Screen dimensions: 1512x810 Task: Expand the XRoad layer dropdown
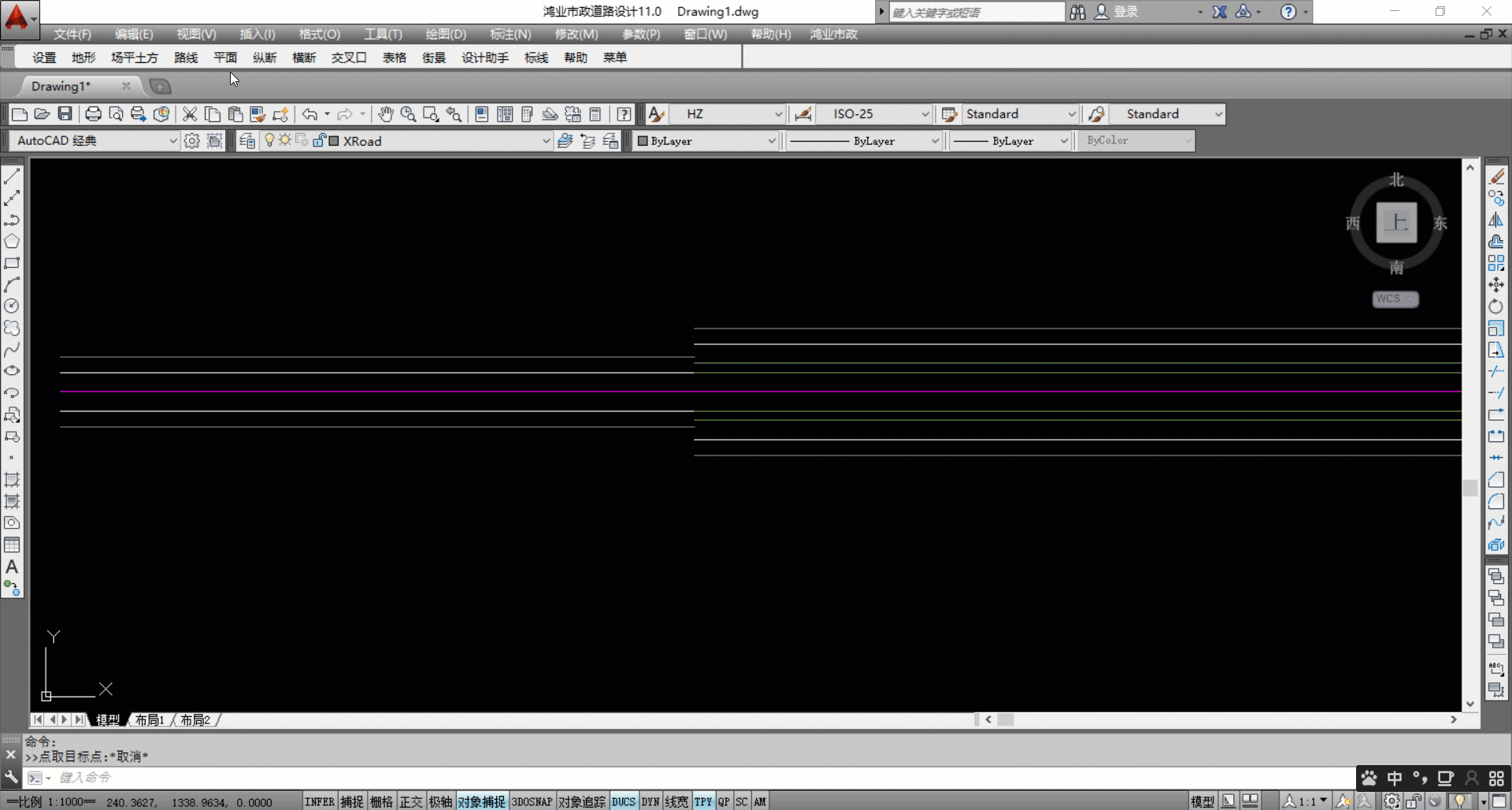click(546, 141)
